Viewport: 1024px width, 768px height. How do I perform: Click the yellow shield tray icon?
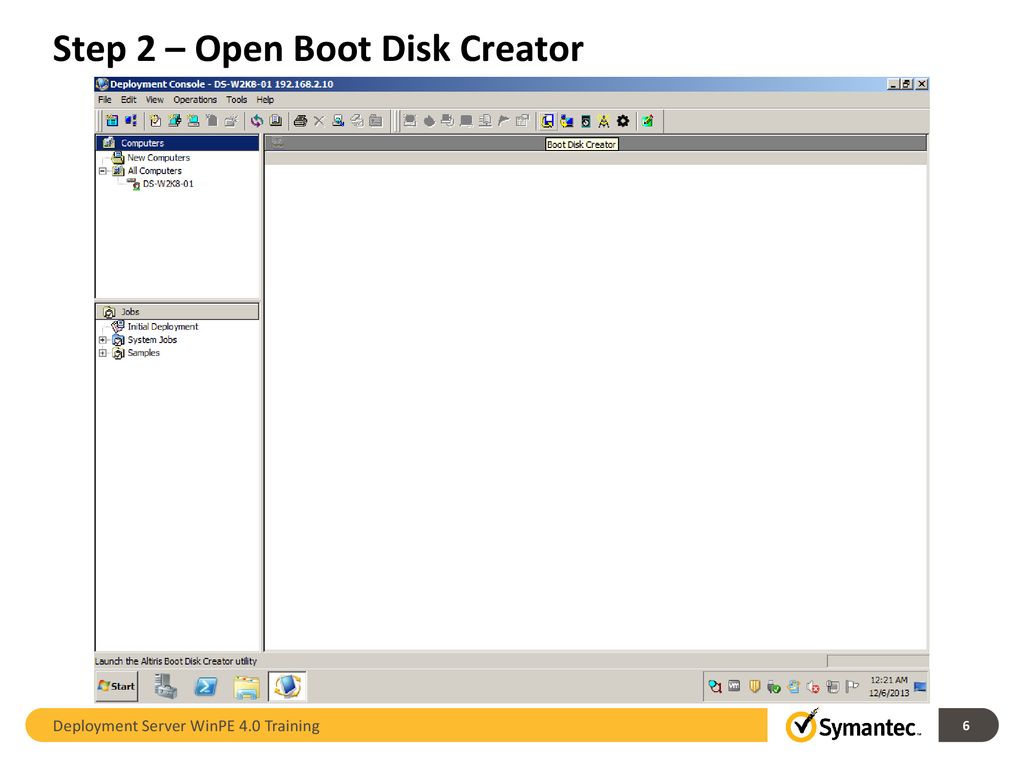pyautogui.click(x=754, y=686)
